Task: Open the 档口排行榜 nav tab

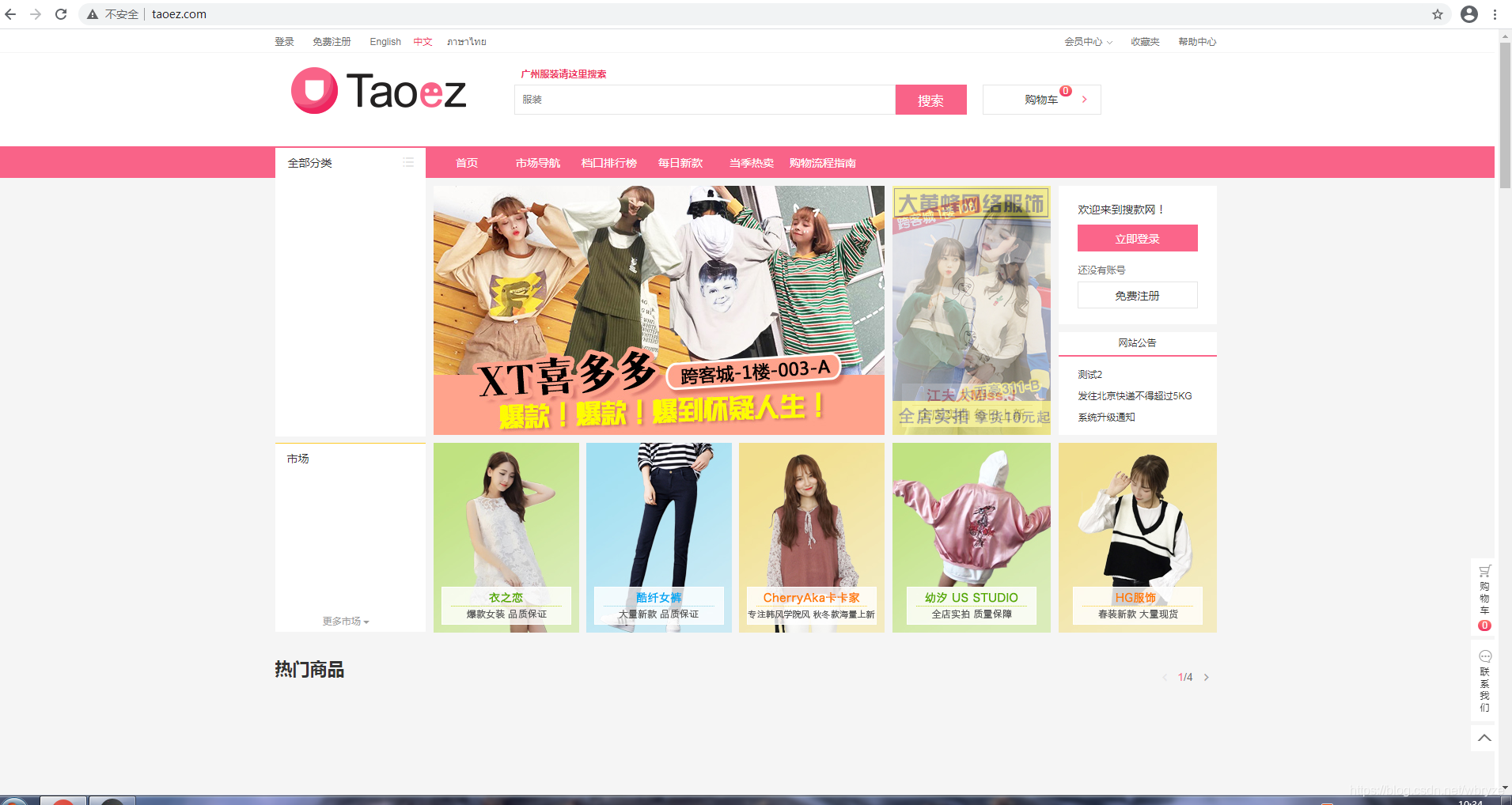Action: [x=609, y=163]
